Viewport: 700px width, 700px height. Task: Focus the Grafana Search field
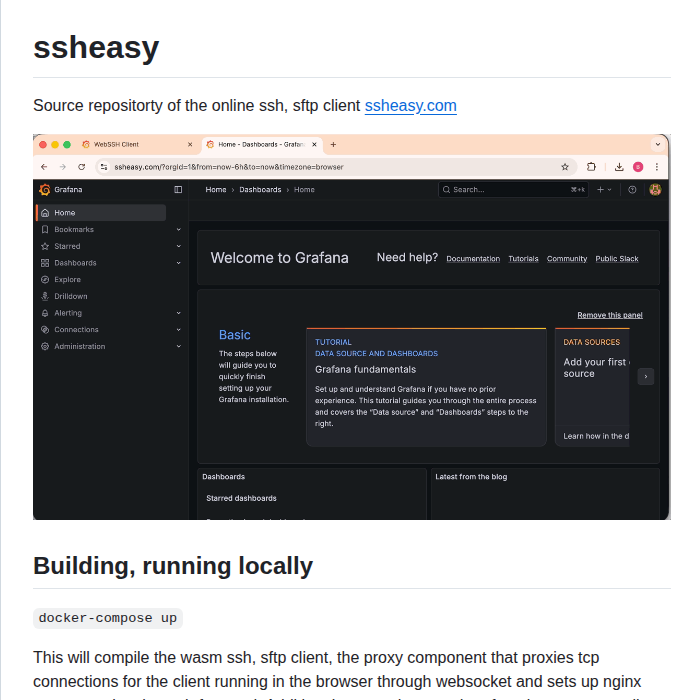point(513,190)
